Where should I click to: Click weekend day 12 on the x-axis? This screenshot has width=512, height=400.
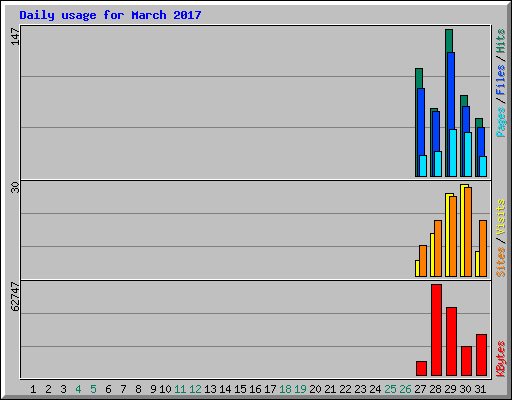[x=195, y=389]
